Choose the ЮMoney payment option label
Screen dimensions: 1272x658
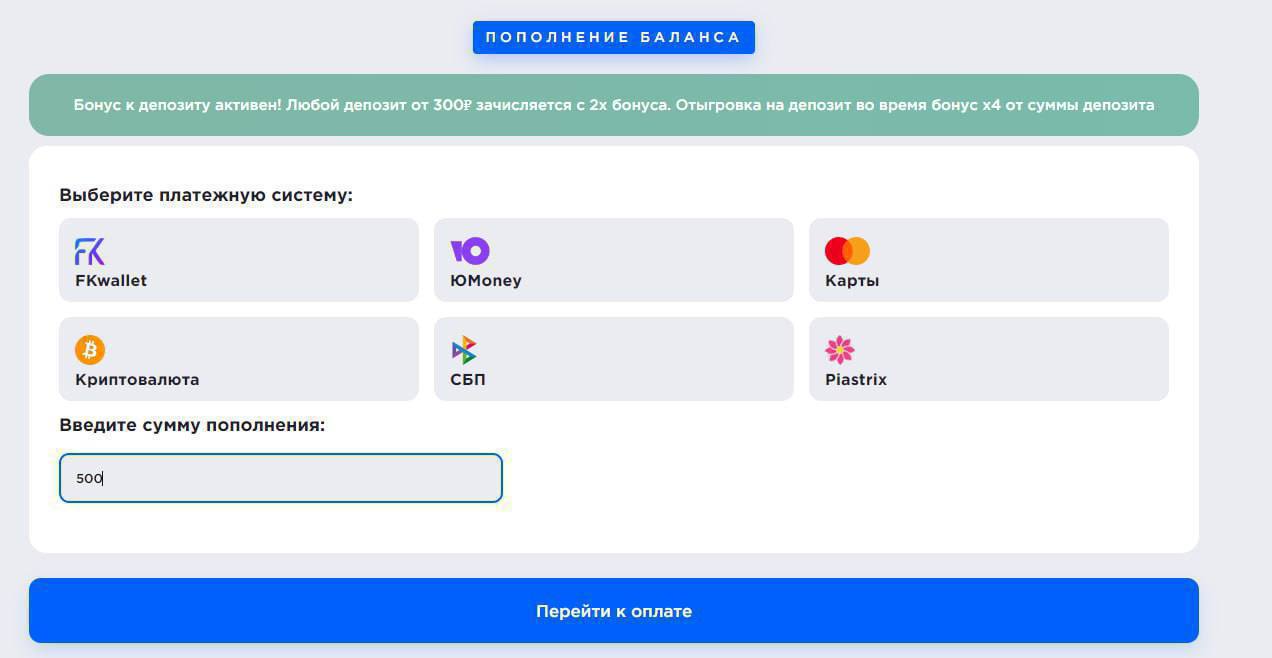point(486,281)
